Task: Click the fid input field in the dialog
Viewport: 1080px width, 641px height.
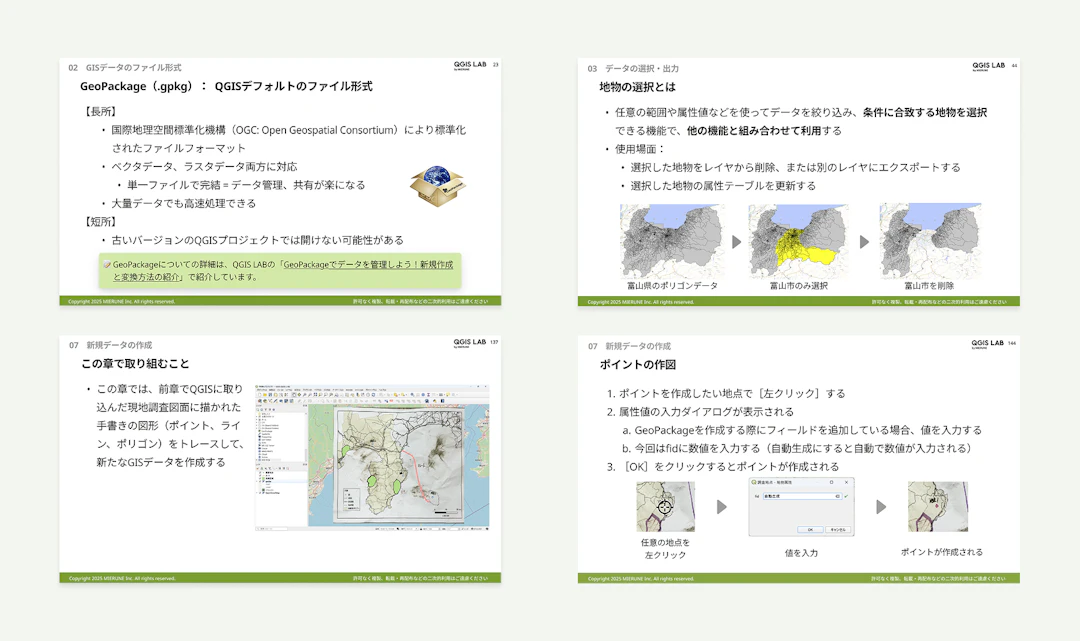Action: coord(800,496)
